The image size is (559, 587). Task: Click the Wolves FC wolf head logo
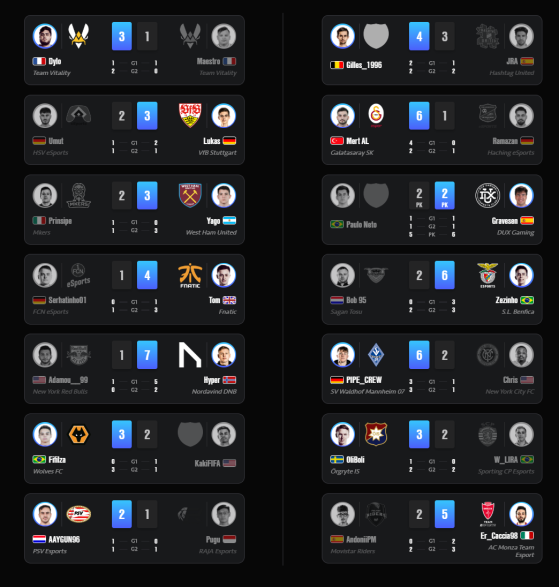pyautogui.click(x=79, y=435)
